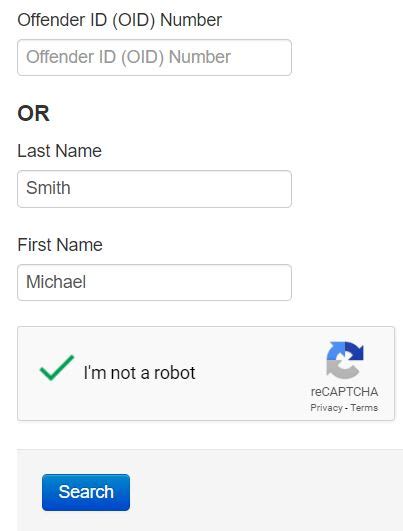Click the "I'm not a robot" label
403x531 pixels.
click(139, 373)
